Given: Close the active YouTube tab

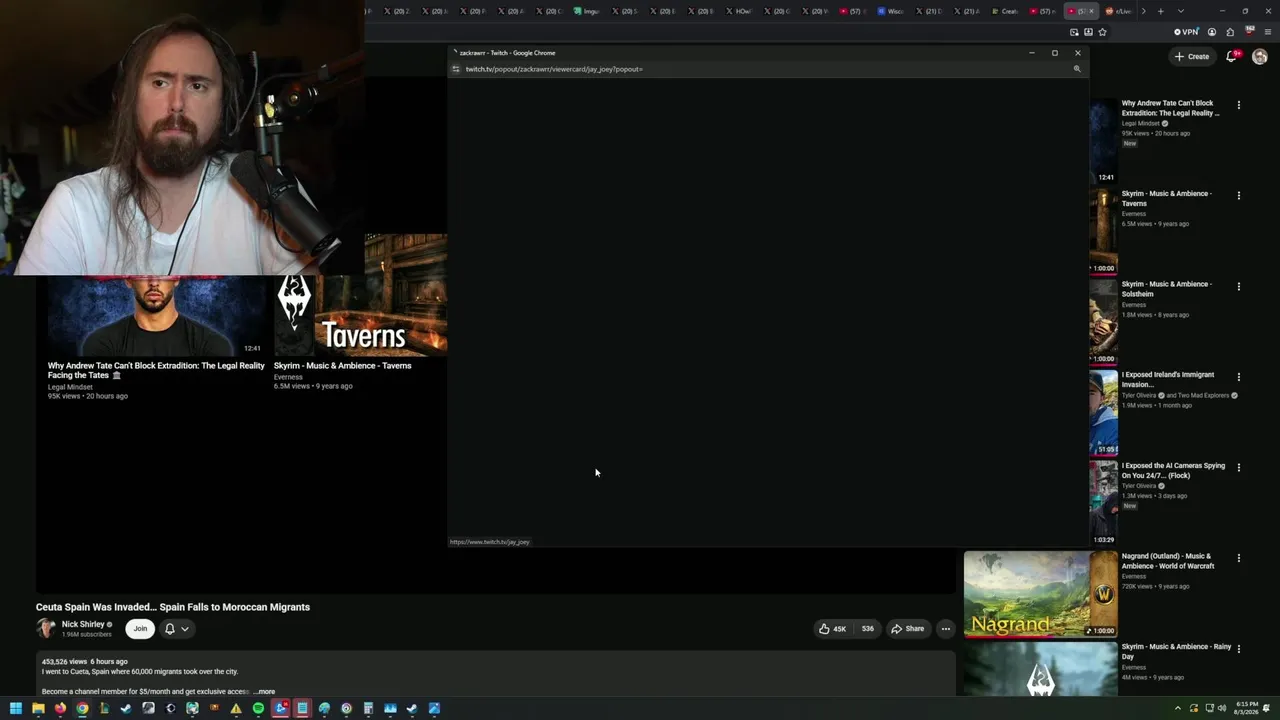Looking at the screenshot, I should (1091, 11).
